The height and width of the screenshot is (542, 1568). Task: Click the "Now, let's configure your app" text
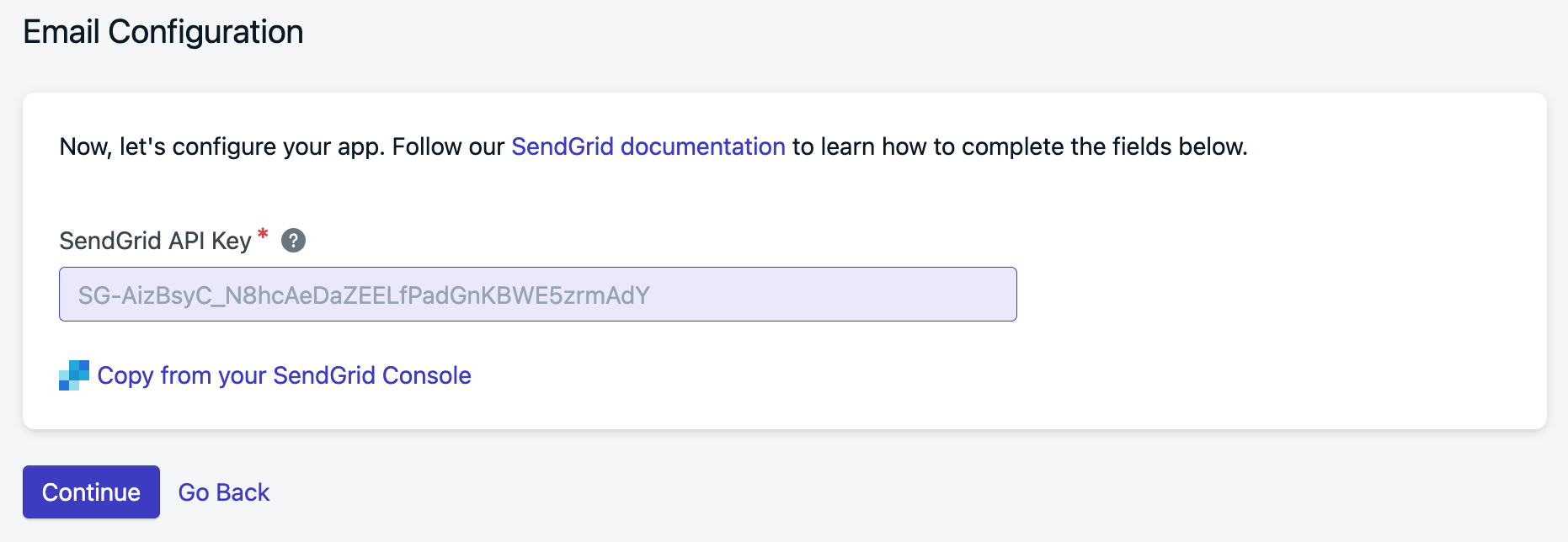[222, 146]
